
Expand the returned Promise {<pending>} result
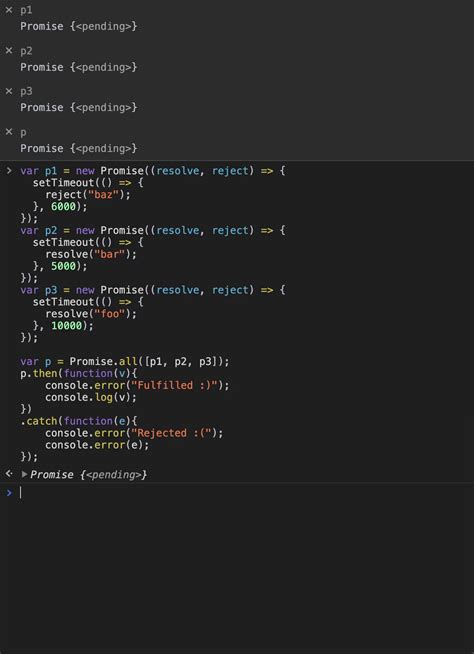pyautogui.click(x=24, y=474)
